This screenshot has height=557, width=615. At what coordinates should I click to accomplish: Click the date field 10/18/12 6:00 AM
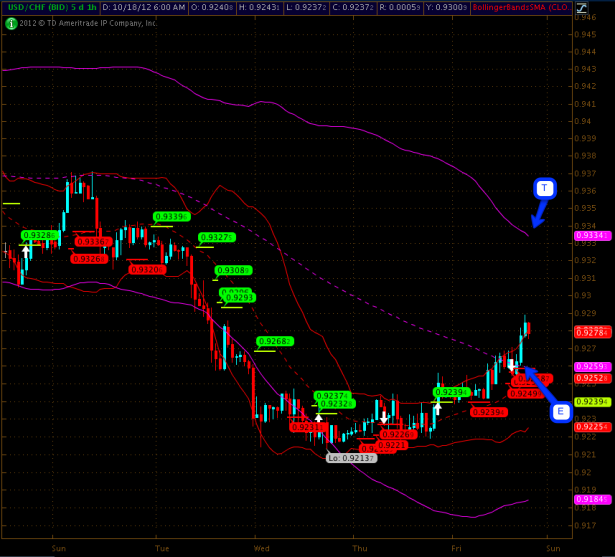click(x=143, y=7)
